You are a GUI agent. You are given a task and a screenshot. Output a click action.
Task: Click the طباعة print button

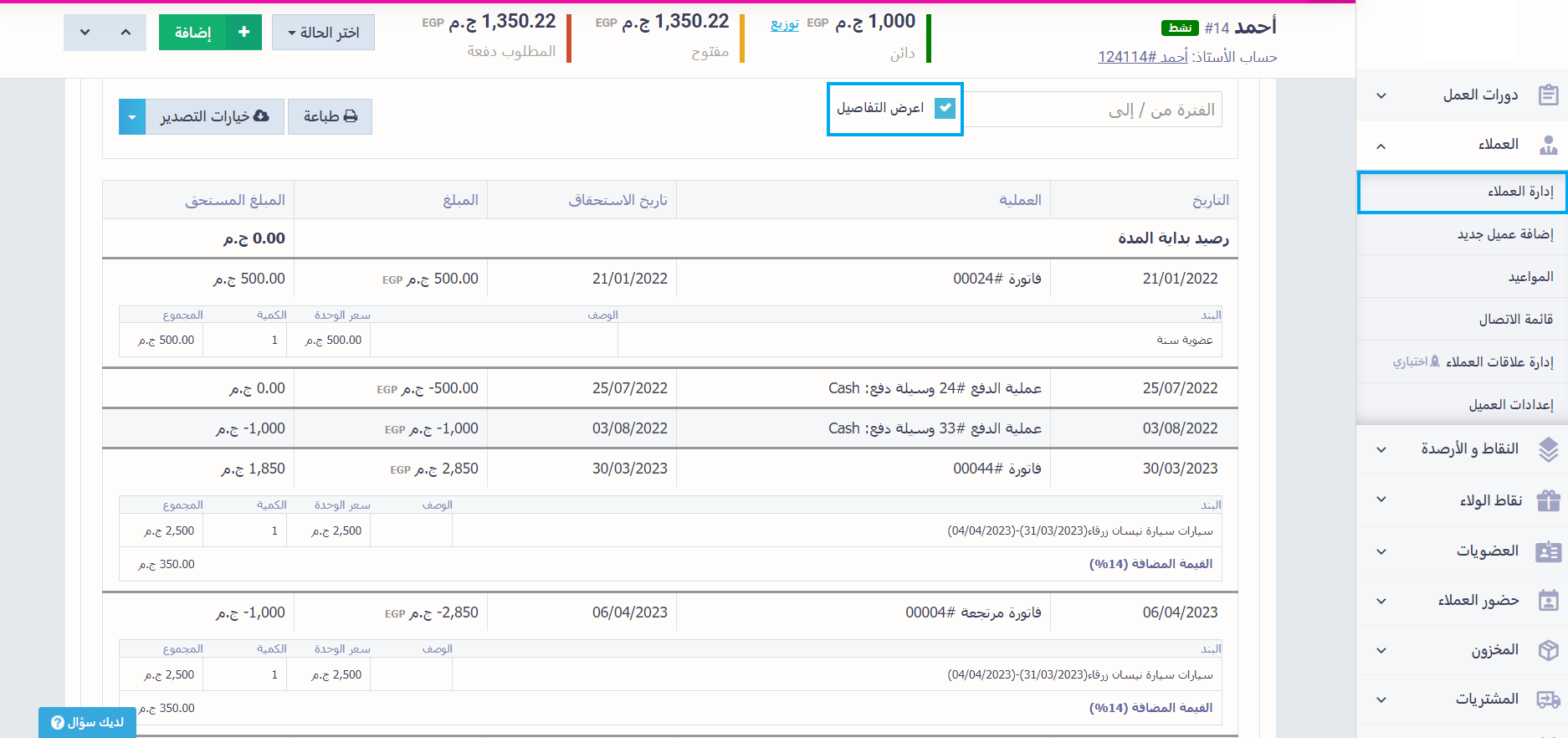[330, 117]
